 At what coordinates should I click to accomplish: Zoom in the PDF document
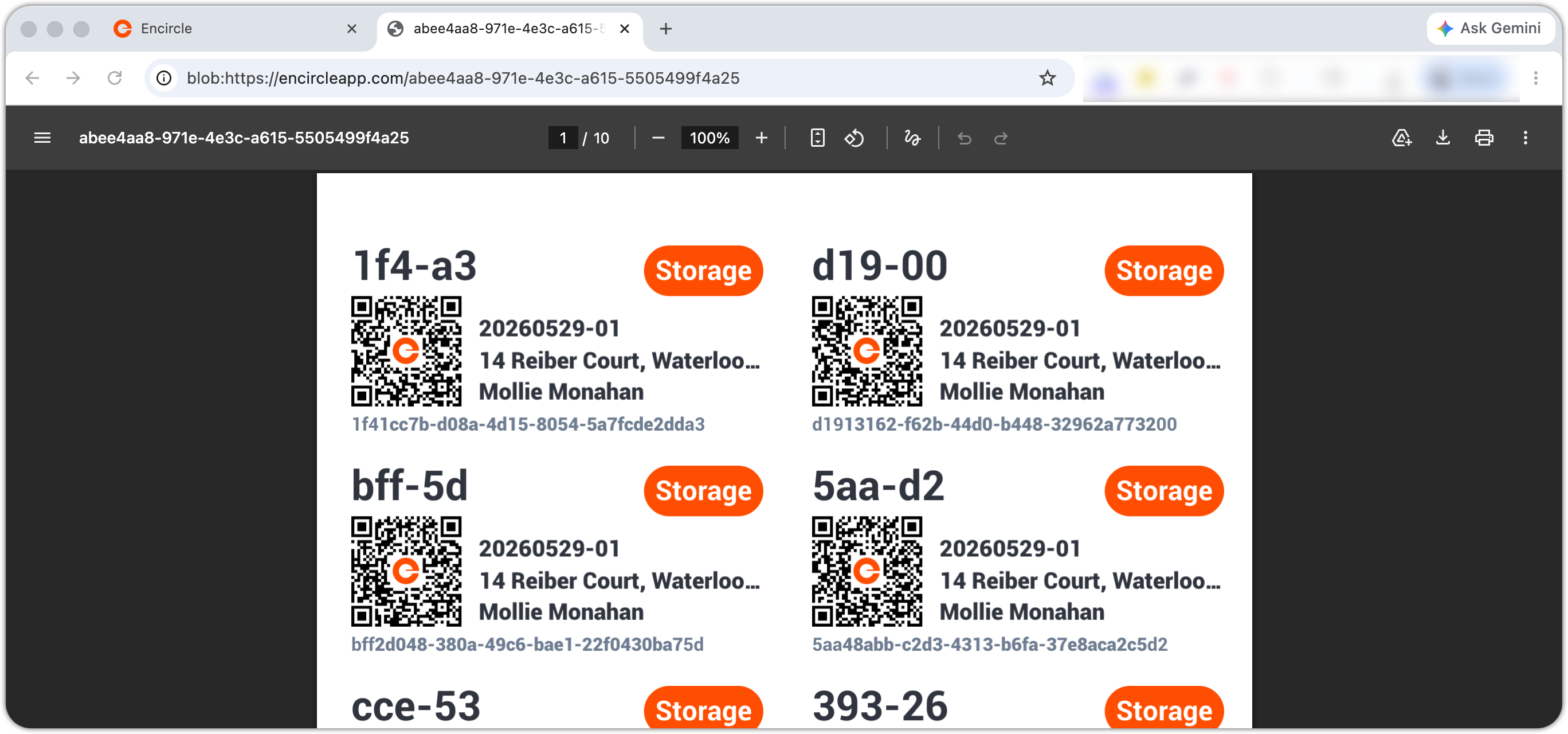point(761,138)
